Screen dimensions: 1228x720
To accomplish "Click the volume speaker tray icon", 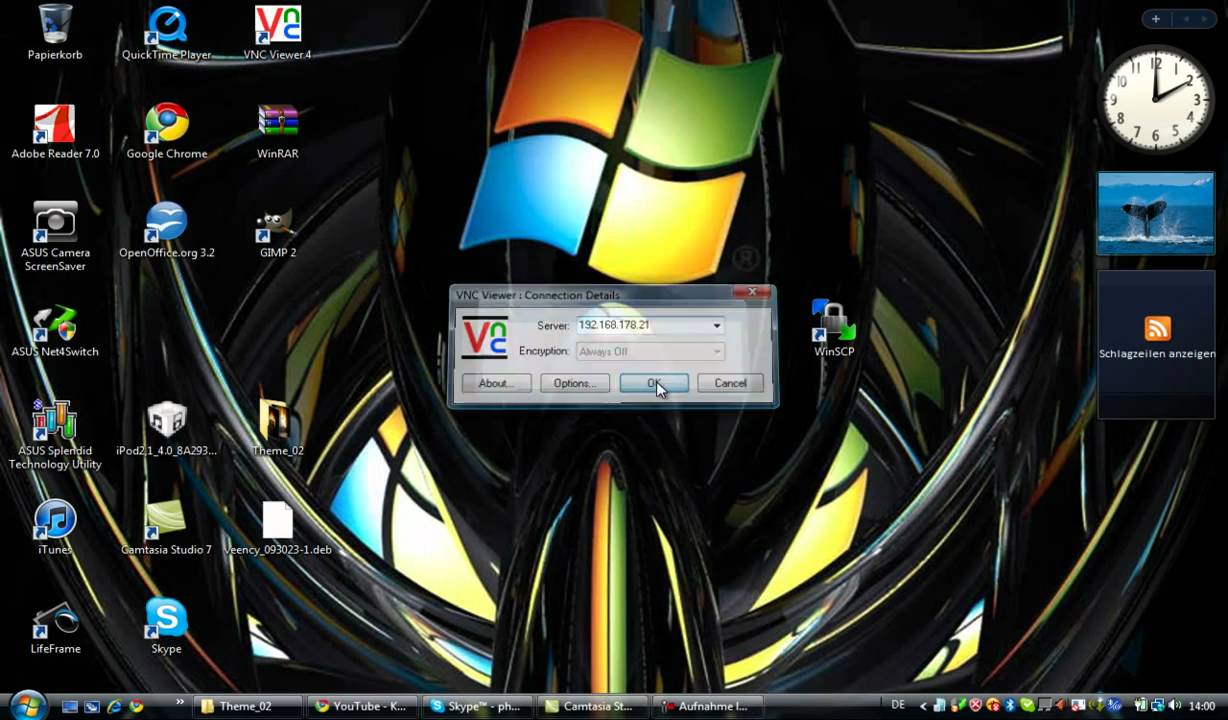I will [x=1173, y=705].
